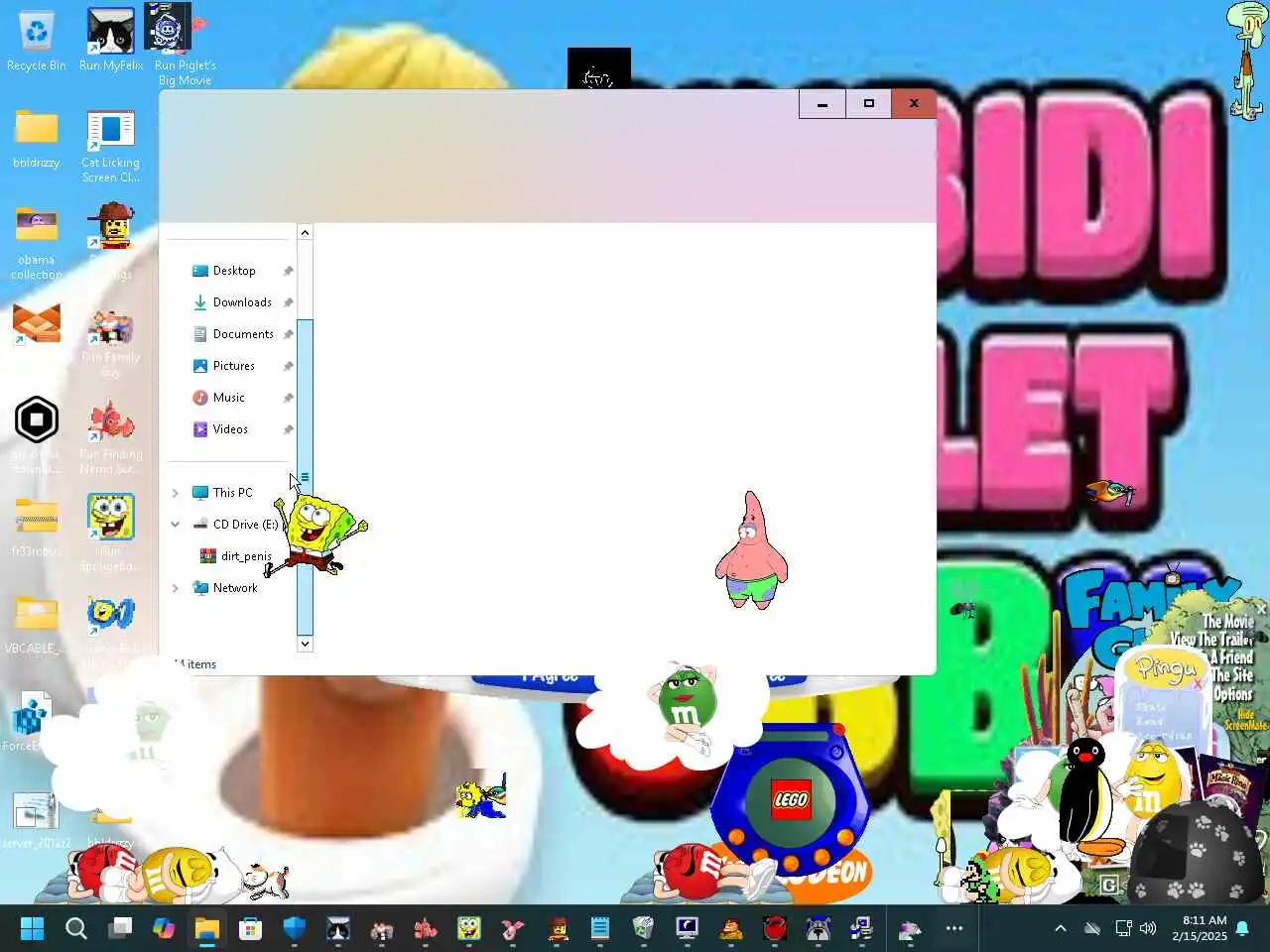The image size is (1270, 952).
Task: Click the LEGO gadget on desktop
Action: [790, 798]
